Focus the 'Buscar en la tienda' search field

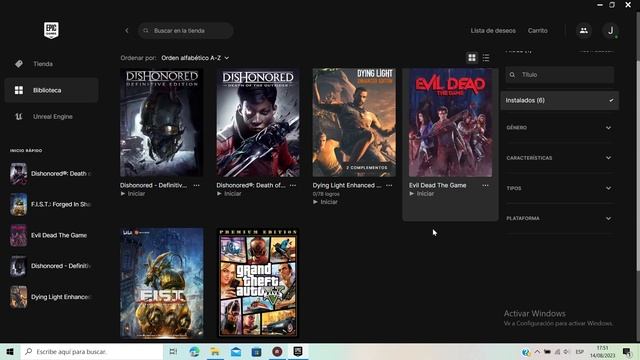click(186, 31)
